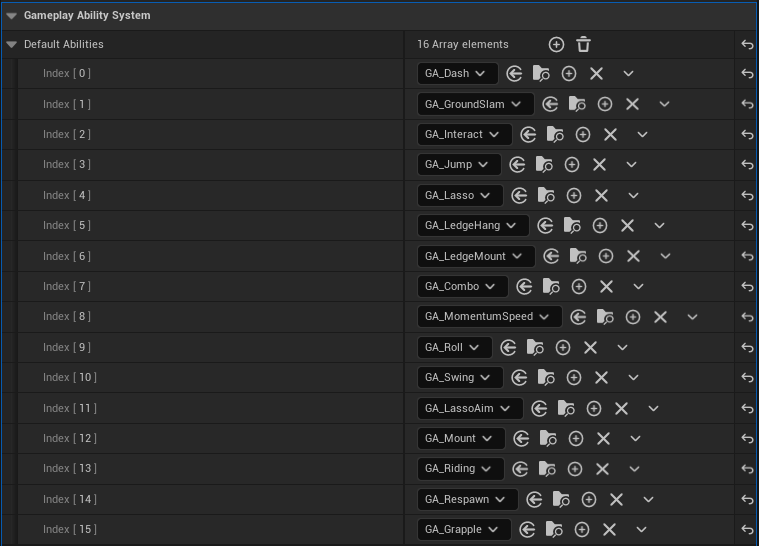
Task: Collapse the Gameplay Ability System section
Action: click(x=12, y=16)
